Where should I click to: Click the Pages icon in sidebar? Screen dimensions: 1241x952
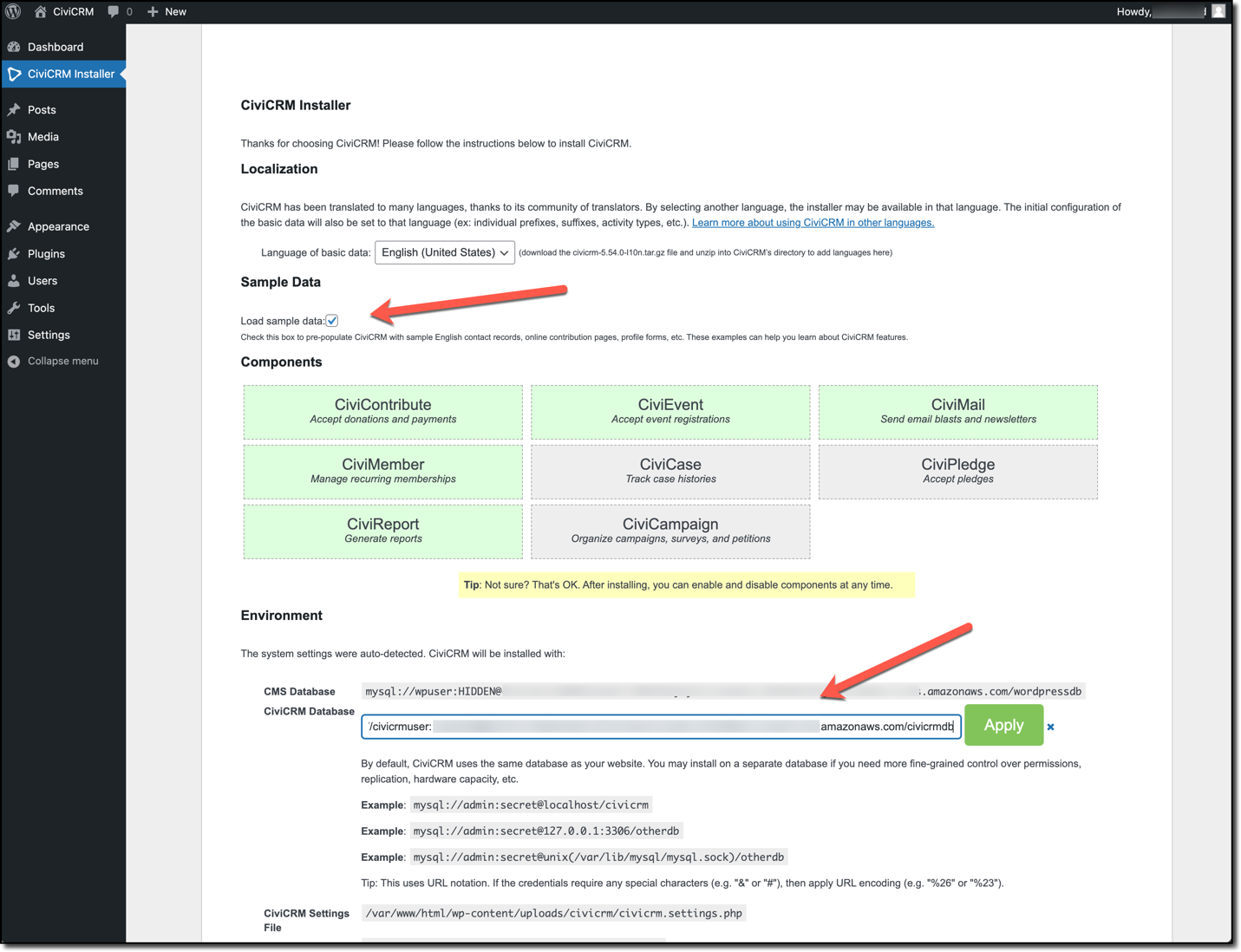point(14,164)
